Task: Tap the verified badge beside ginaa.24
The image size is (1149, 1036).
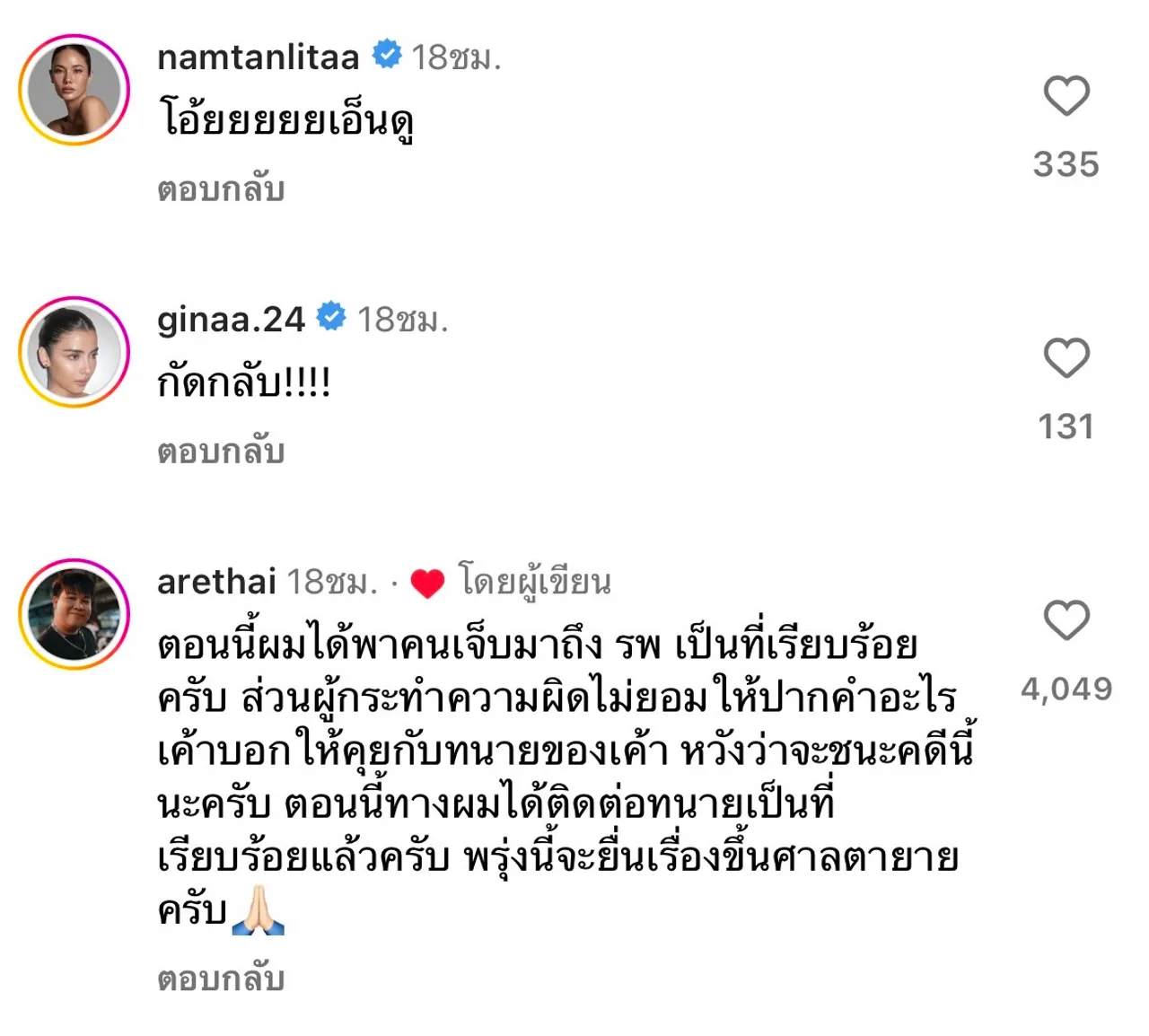Action: (332, 317)
